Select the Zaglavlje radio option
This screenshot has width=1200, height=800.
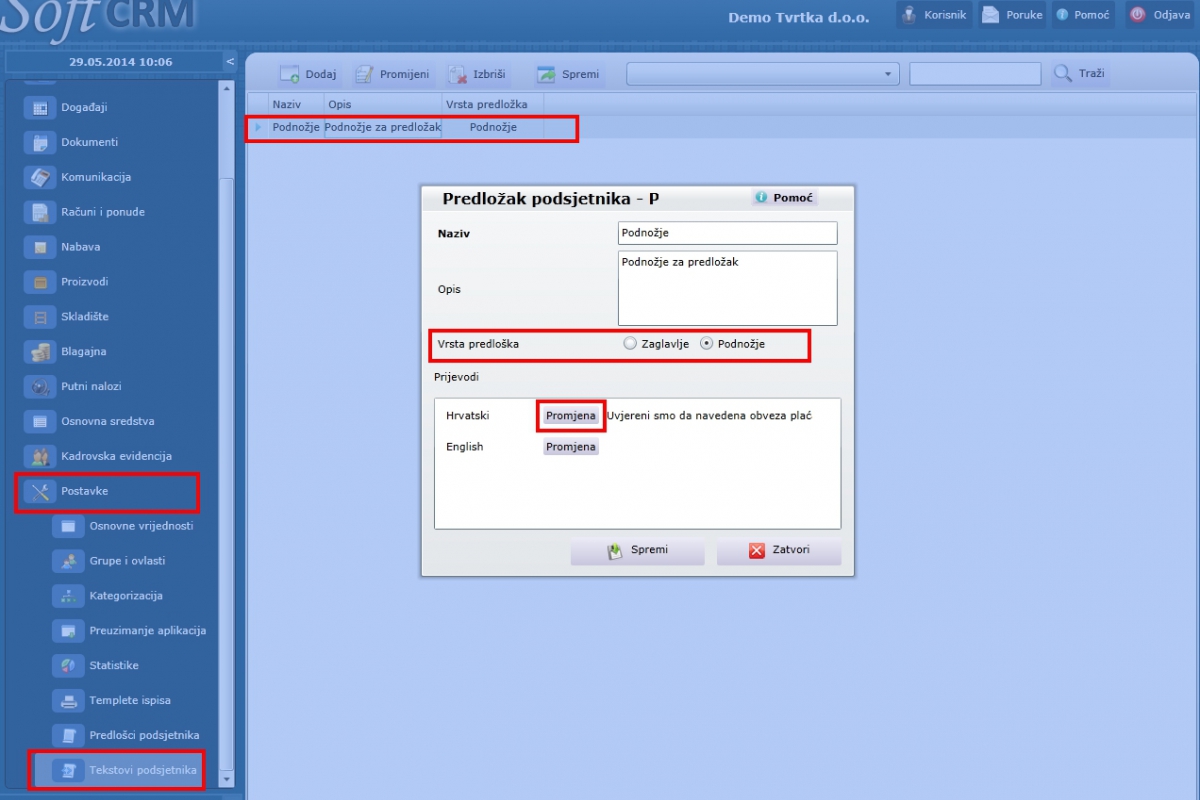point(629,343)
